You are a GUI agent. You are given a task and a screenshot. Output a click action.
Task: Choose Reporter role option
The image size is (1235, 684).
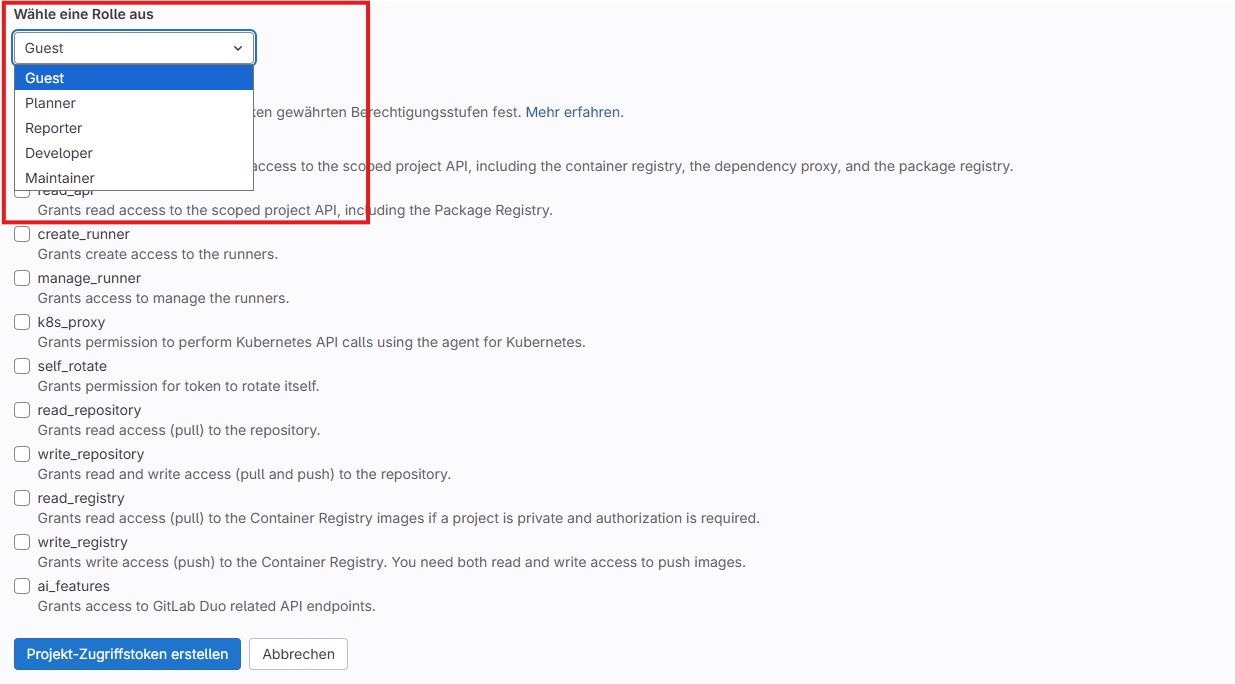(134, 128)
